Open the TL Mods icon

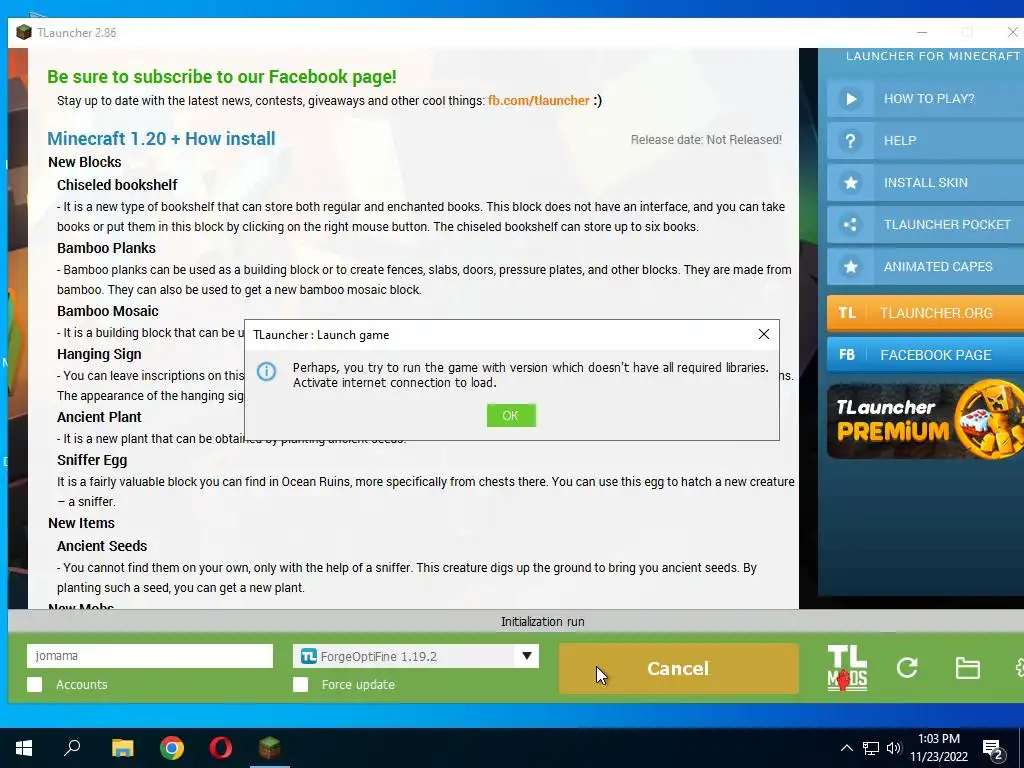coord(847,668)
